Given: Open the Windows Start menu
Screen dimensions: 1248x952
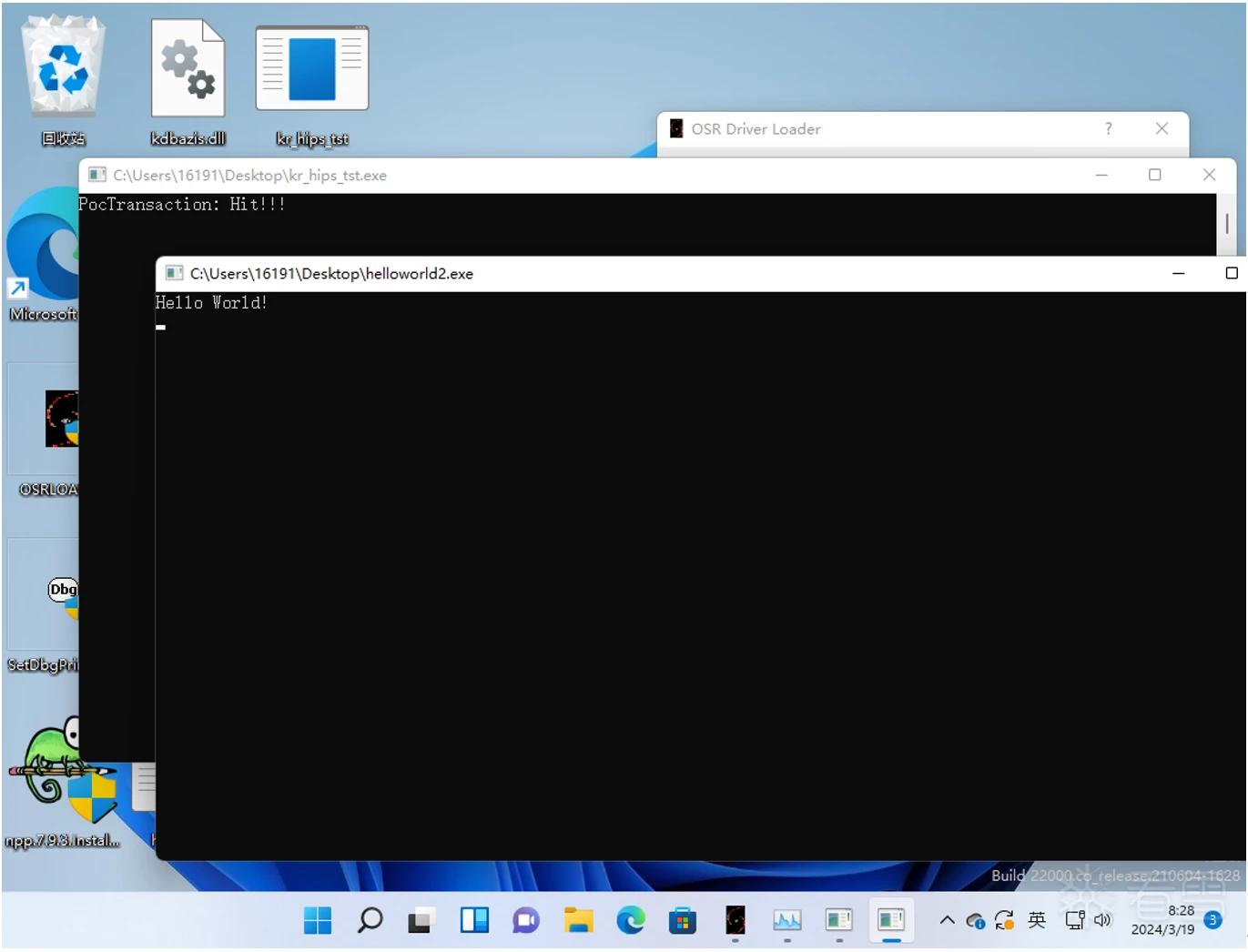Looking at the screenshot, I should (318, 921).
